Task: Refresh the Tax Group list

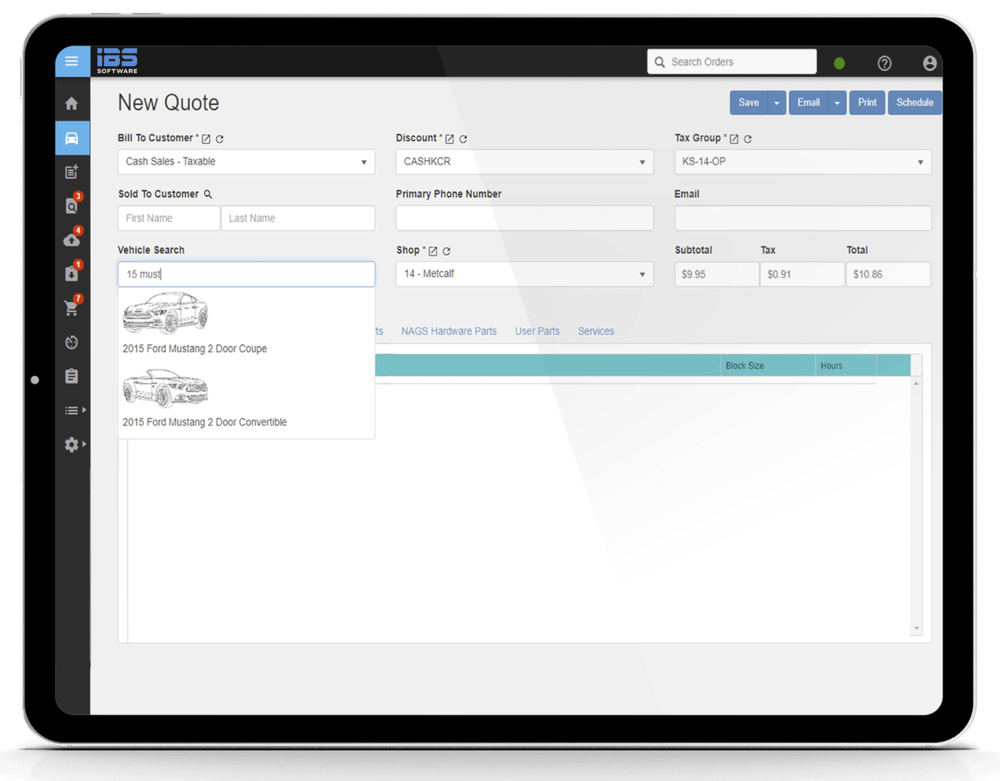Action: [x=747, y=139]
